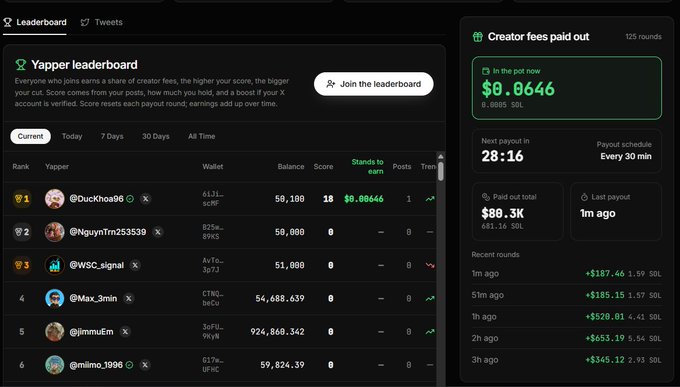The width and height of the screenshot is (680, 387).
Task: Click @DucKhoa96 avatar picture
Action: pyautogui.click(x=55, y=199)
